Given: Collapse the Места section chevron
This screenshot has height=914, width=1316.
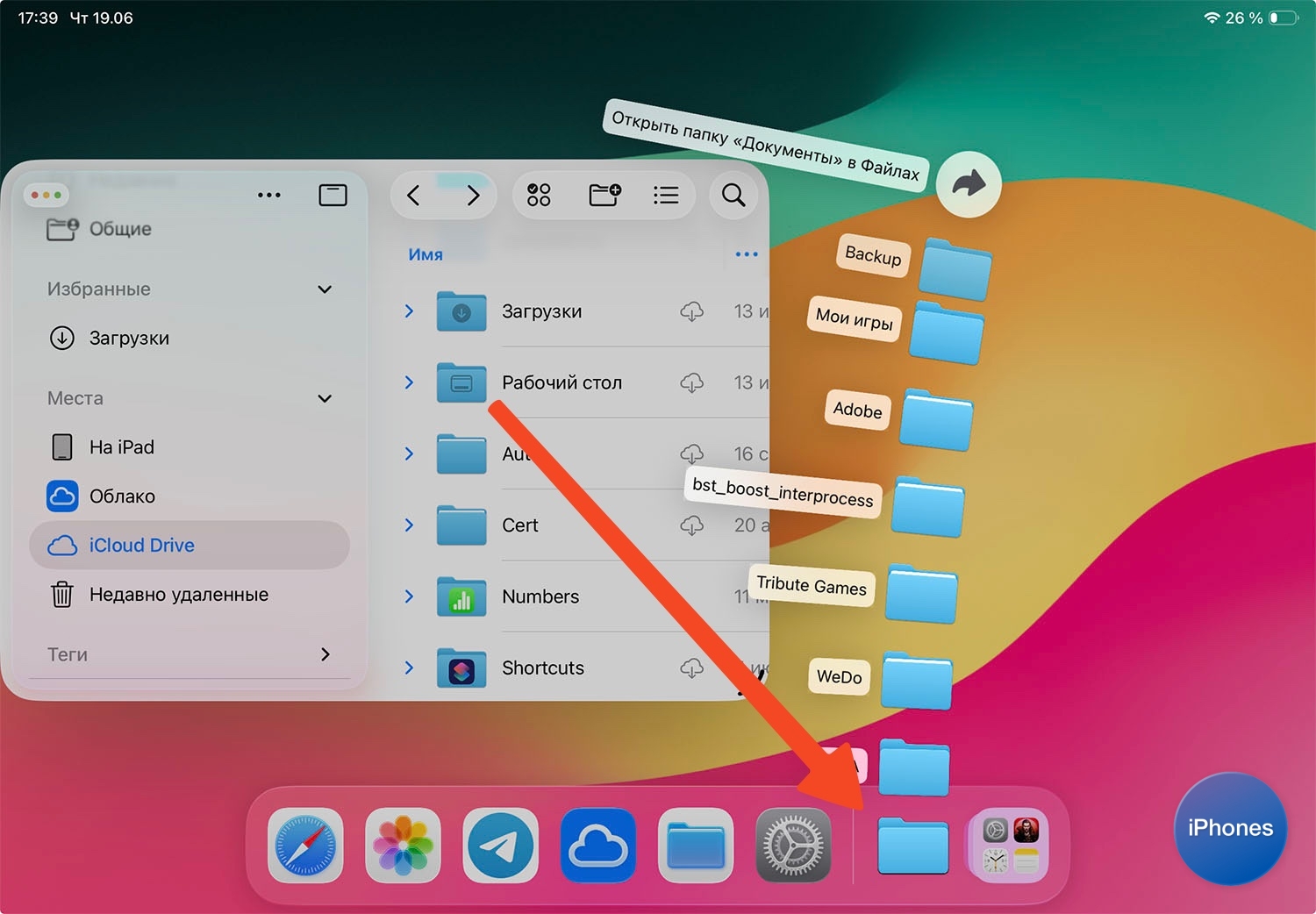Looking at the screenshot, I should click(x=325, y=398).
